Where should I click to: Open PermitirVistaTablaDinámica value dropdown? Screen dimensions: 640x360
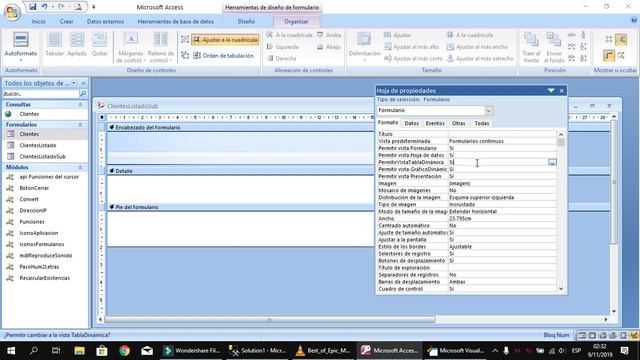(552, 162)
